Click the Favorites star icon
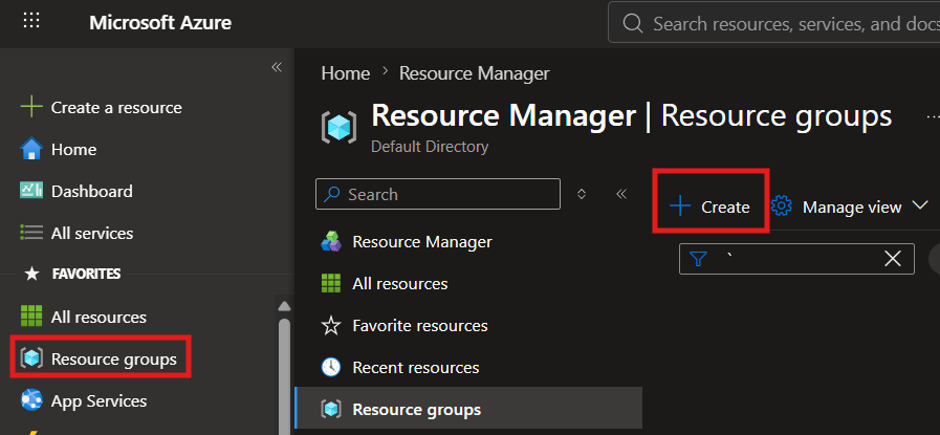 point(32,274)
